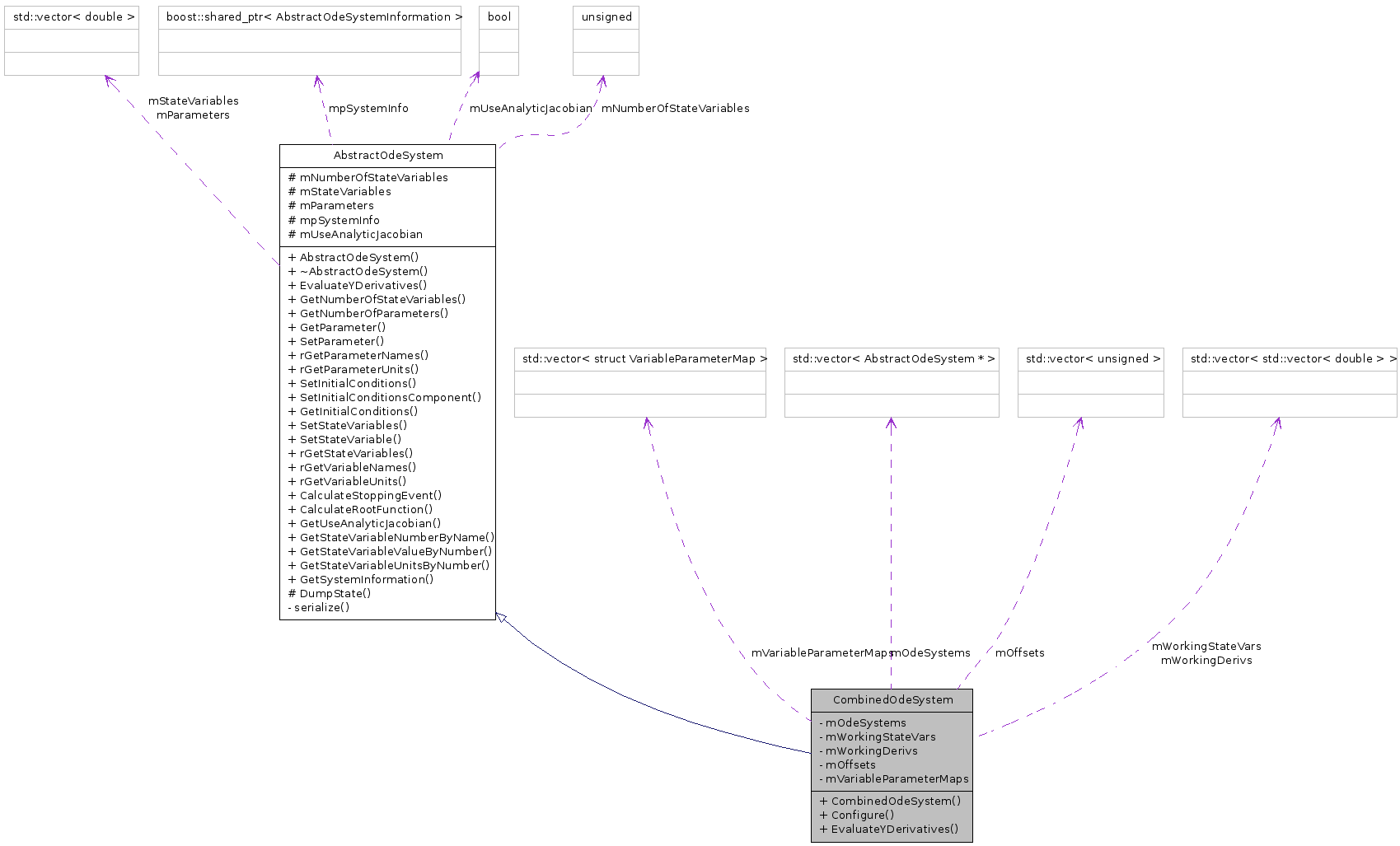Open std::vector< std::vector< double > > node
This screenshot has width=1400, height=846.
click(1290, 382)
